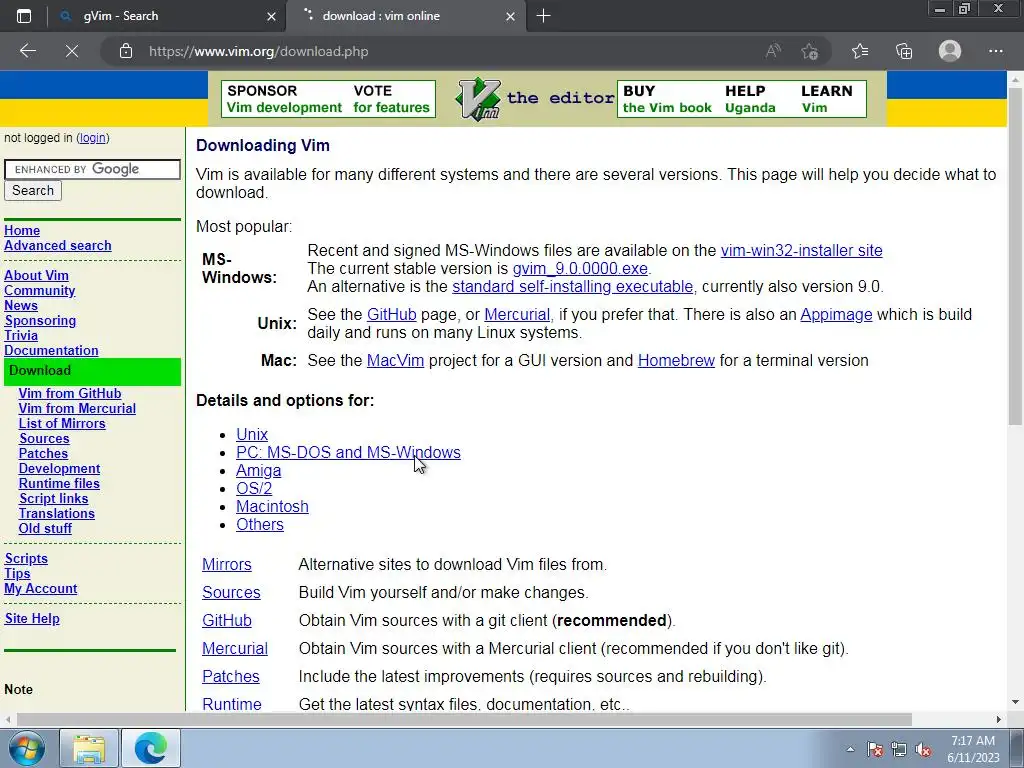Download gvim_9.0.0000.exe link
This screenshot has width=1024, height=768.
pyautogui.click(x=580, y=269)
